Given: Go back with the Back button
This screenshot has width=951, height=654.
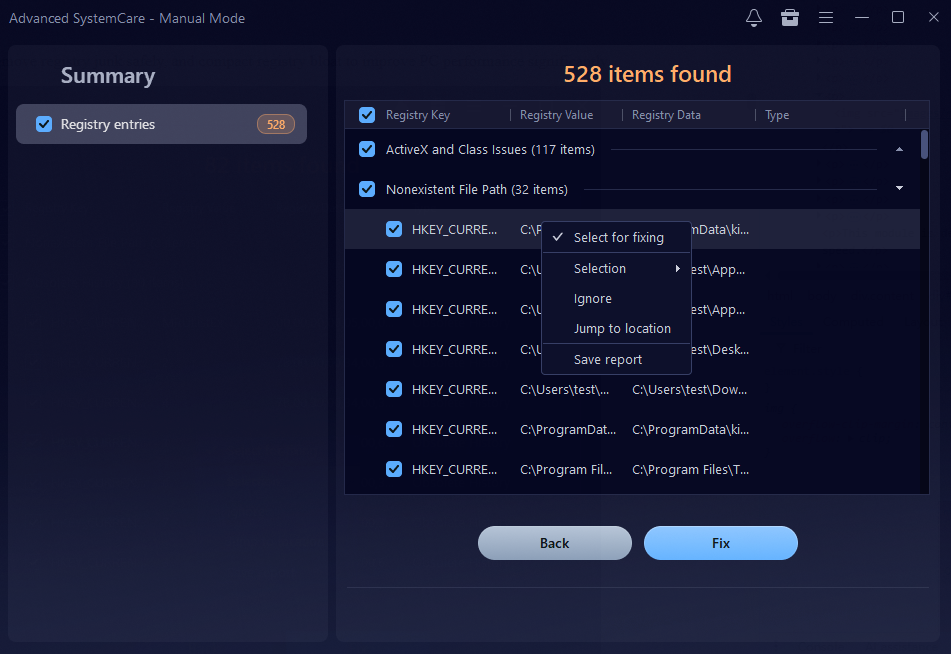Looking at the screenshot, I should tap(555, 543).
